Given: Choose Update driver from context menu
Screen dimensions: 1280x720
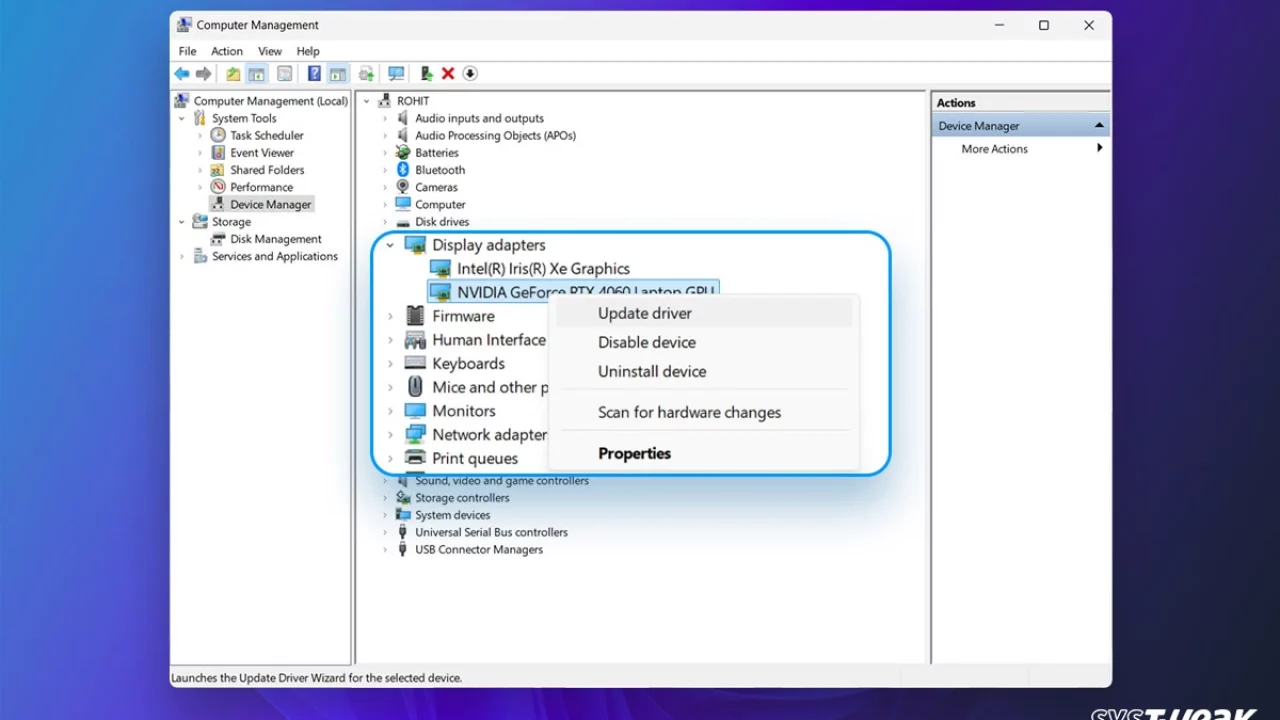Looking at the screenshot, I should [x=644, y=313].
